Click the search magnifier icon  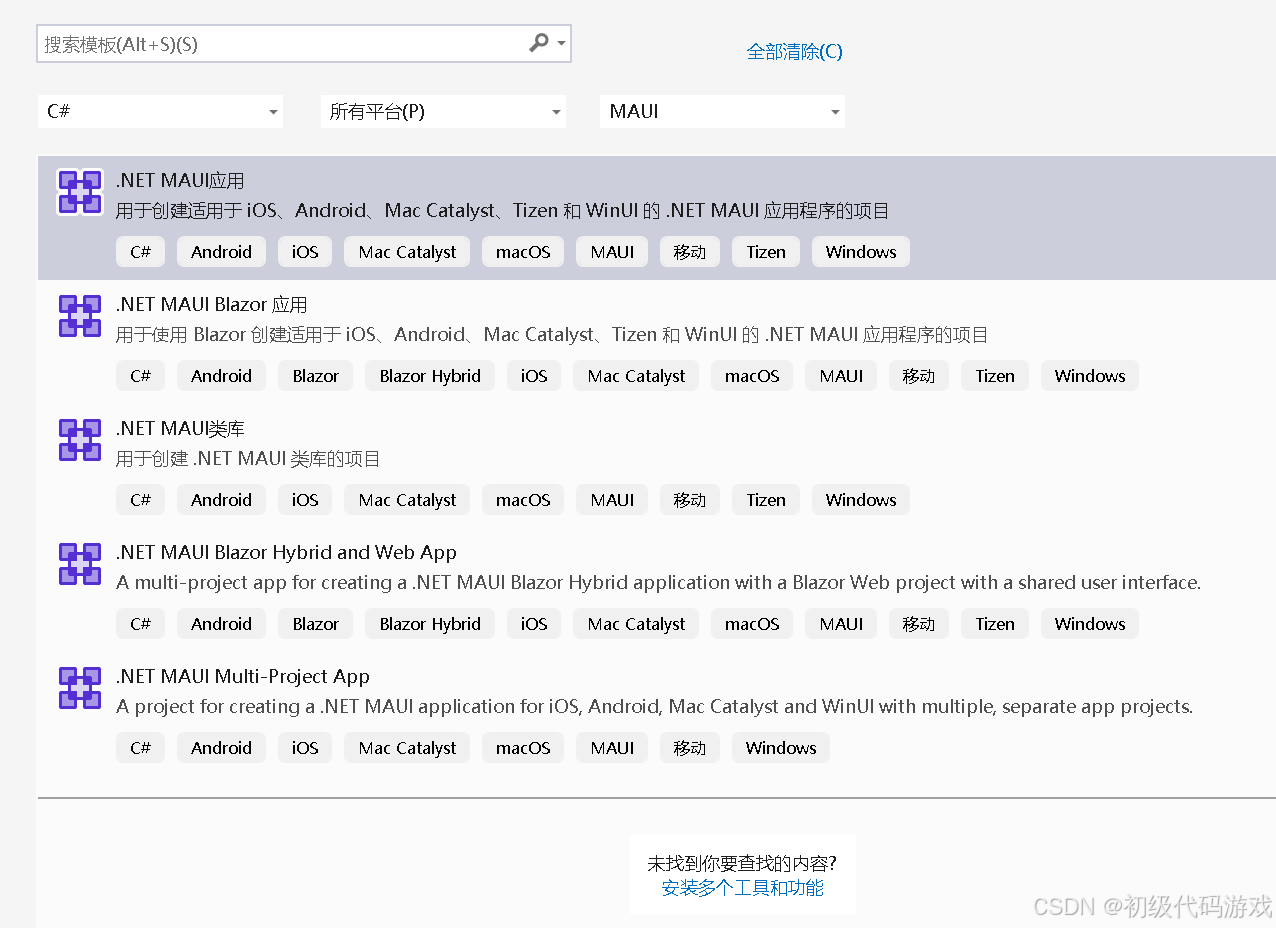click(x=539, y=43)
